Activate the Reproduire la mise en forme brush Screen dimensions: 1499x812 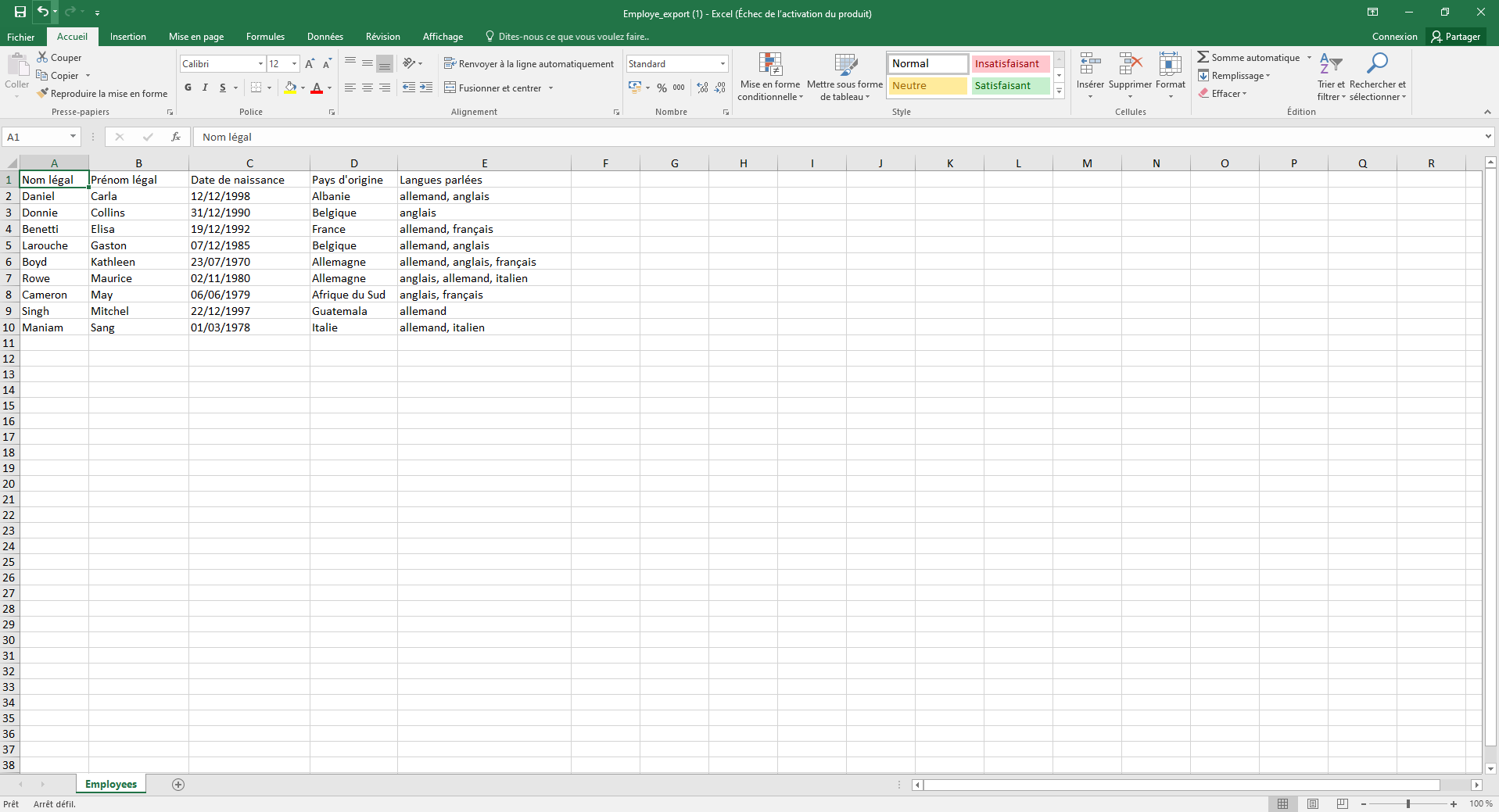(102, 94)
